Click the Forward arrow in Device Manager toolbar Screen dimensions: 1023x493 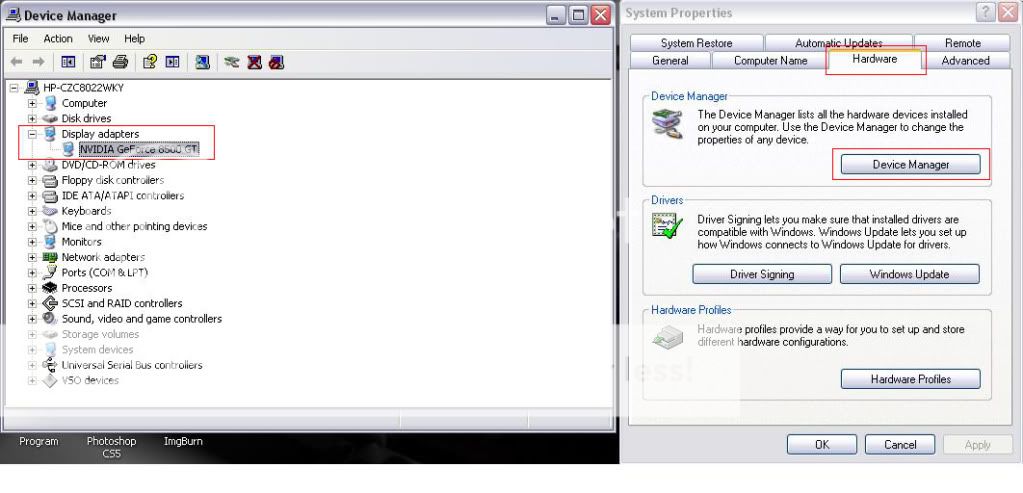(x=38, y=62)
